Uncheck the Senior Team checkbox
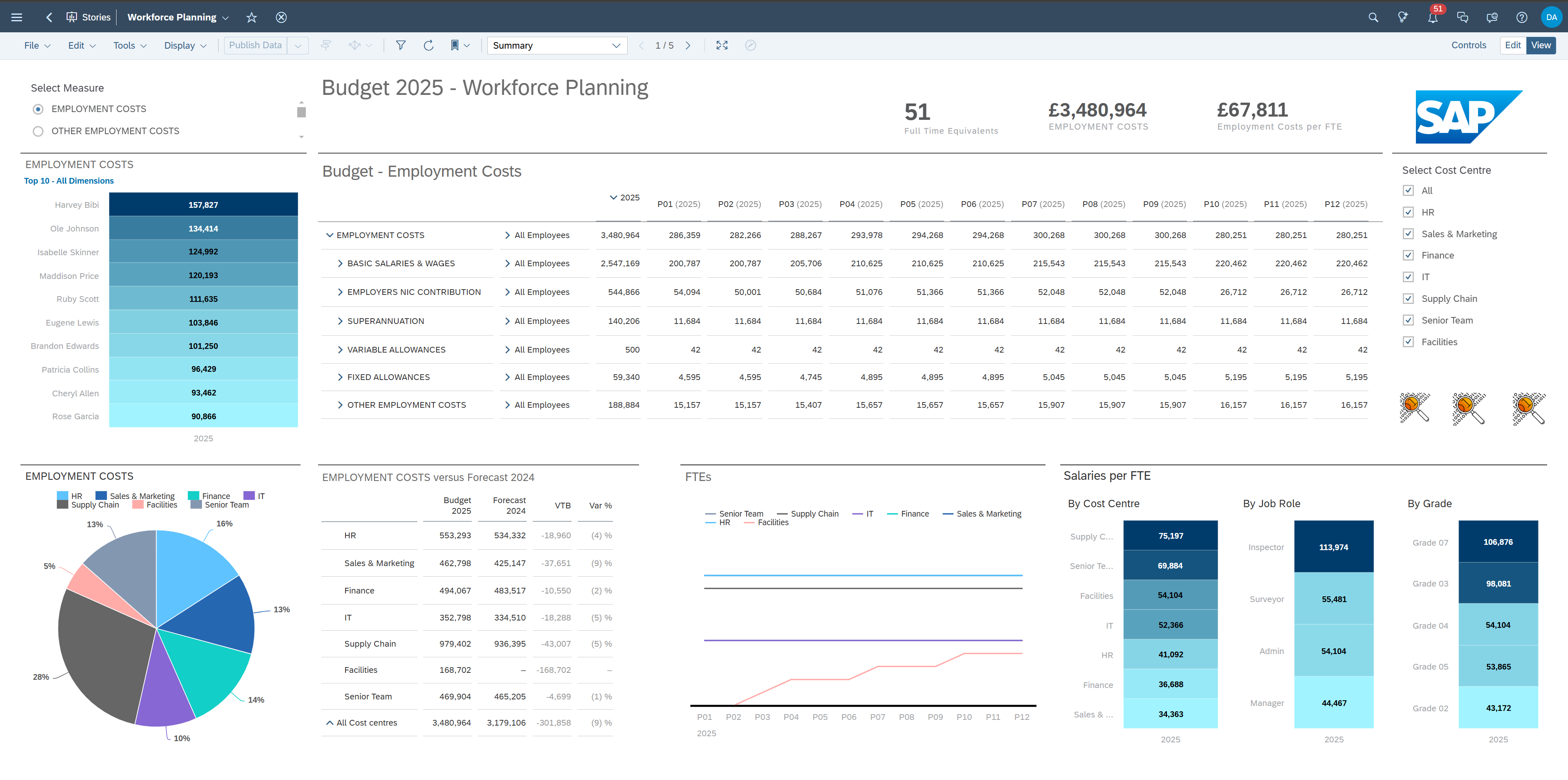The height and width of the screenshot is (780, 1568). pyautogui.click(x=1408, y=320)
